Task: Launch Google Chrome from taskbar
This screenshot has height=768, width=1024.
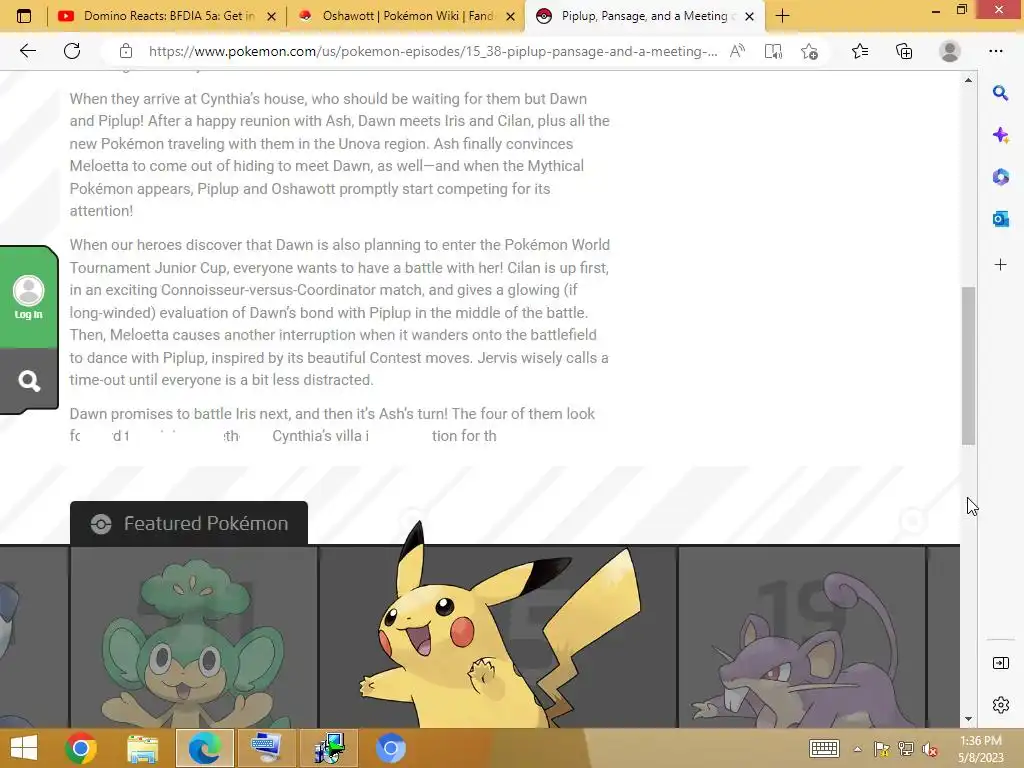Action: [81, 748]
